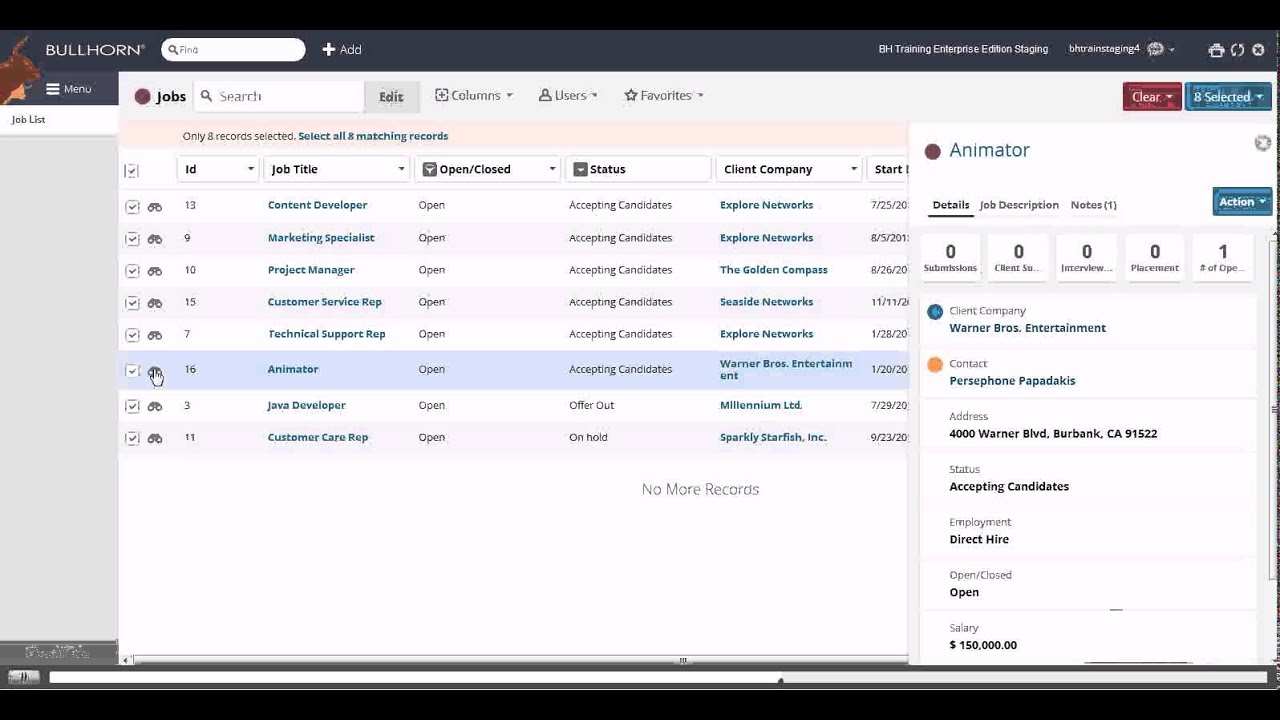
Task: Click the Client Company blue circle icon
Action: tap(935, 312)
